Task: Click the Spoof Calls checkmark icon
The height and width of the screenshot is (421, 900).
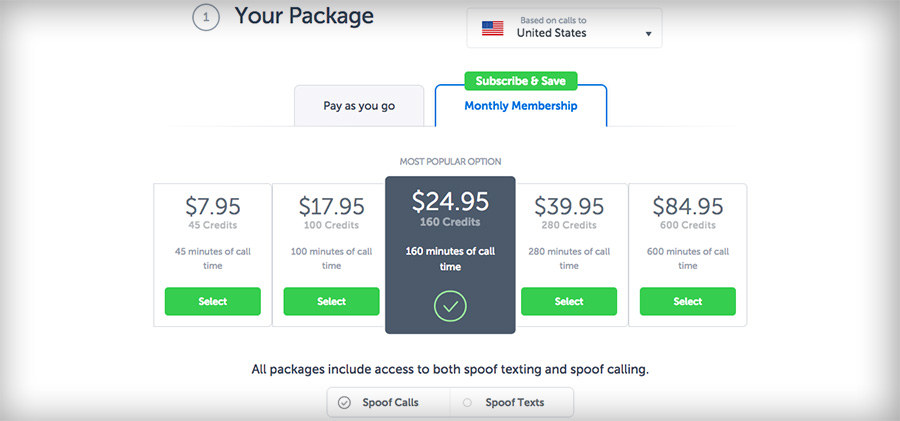Action: click(x=344, y=403)
